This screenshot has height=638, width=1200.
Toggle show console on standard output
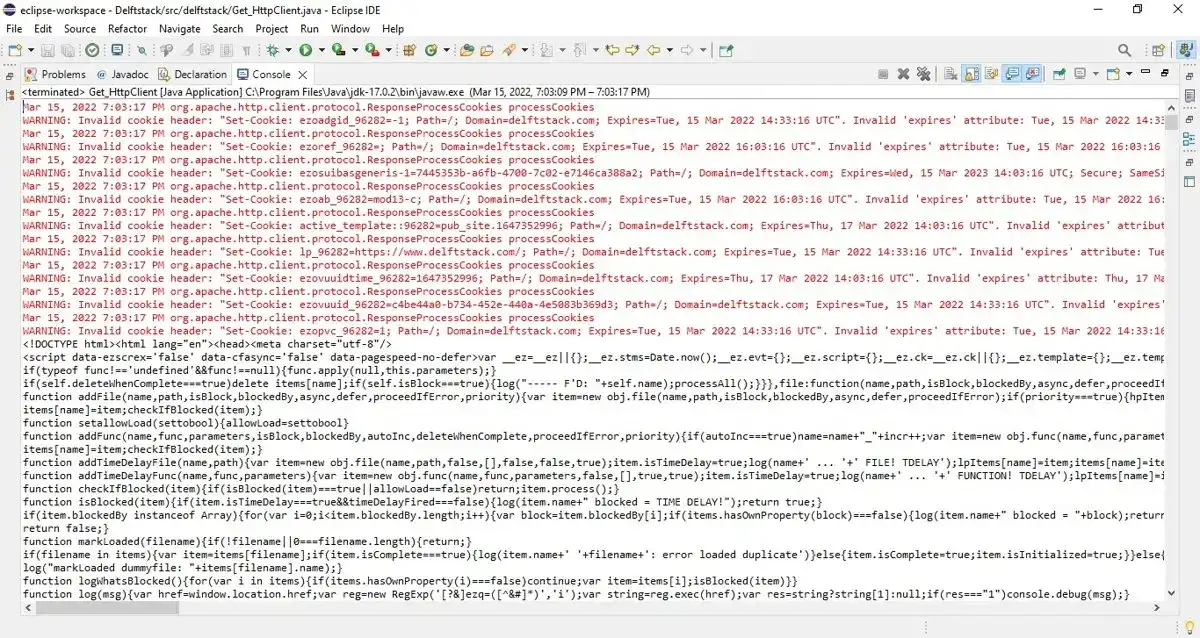click(x=1012, y=74)
